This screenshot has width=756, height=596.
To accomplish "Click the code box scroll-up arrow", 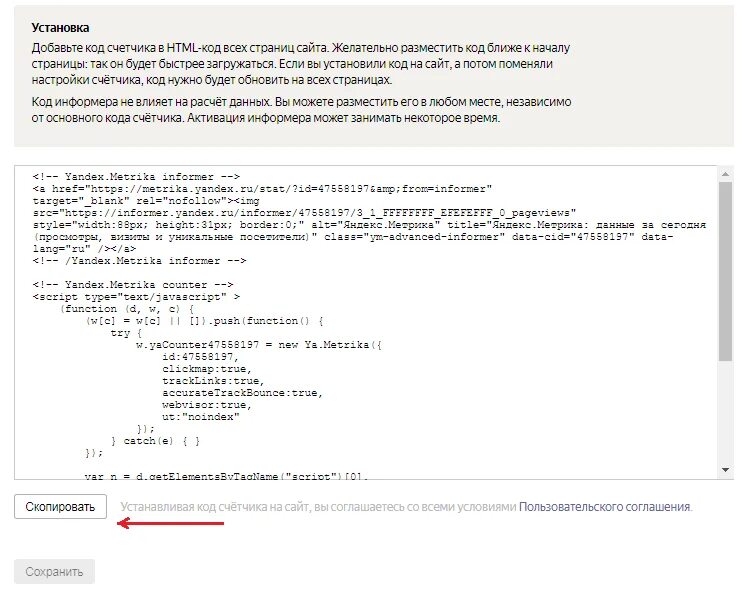I will coord(725,174).
